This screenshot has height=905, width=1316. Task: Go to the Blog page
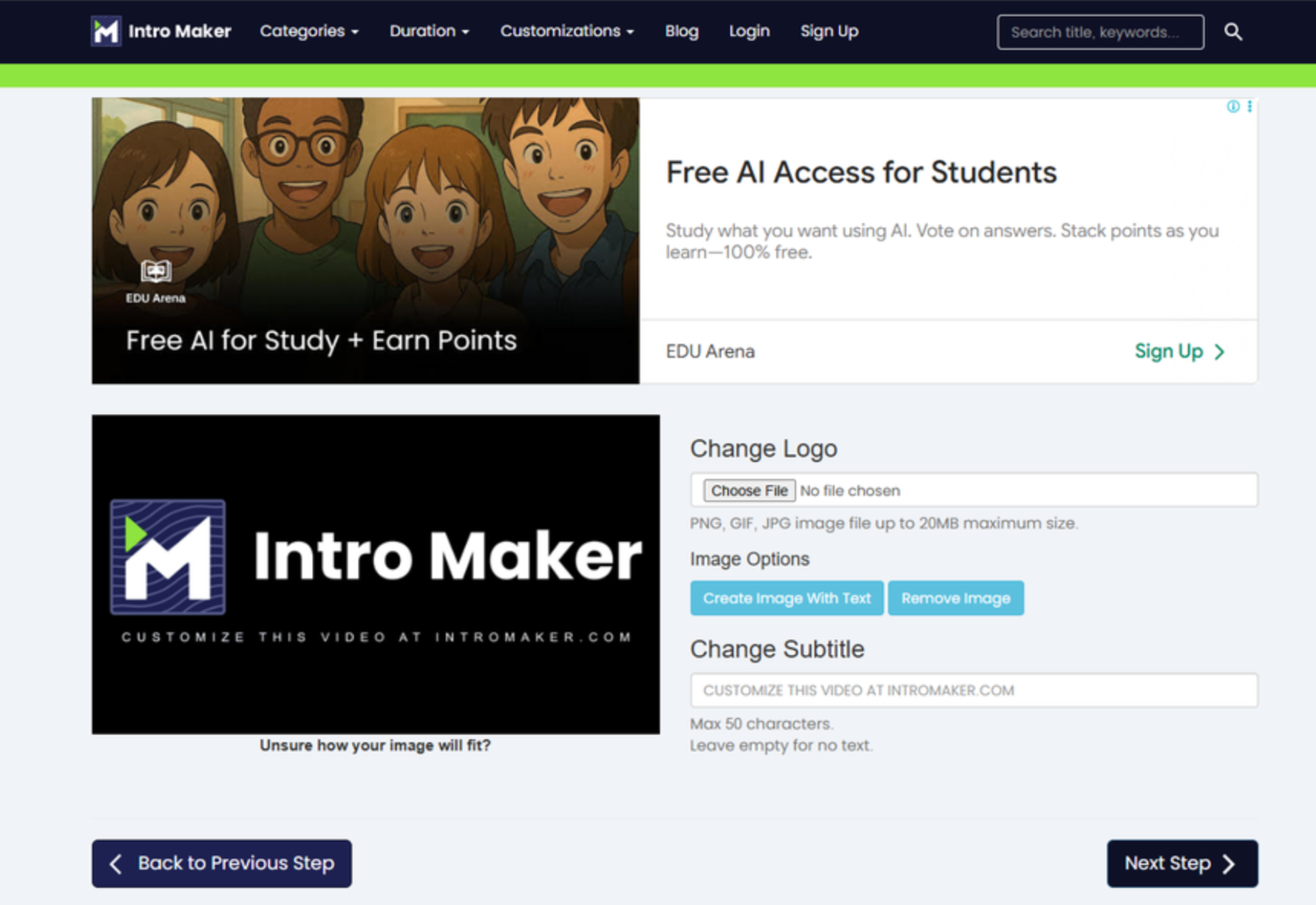681,31
